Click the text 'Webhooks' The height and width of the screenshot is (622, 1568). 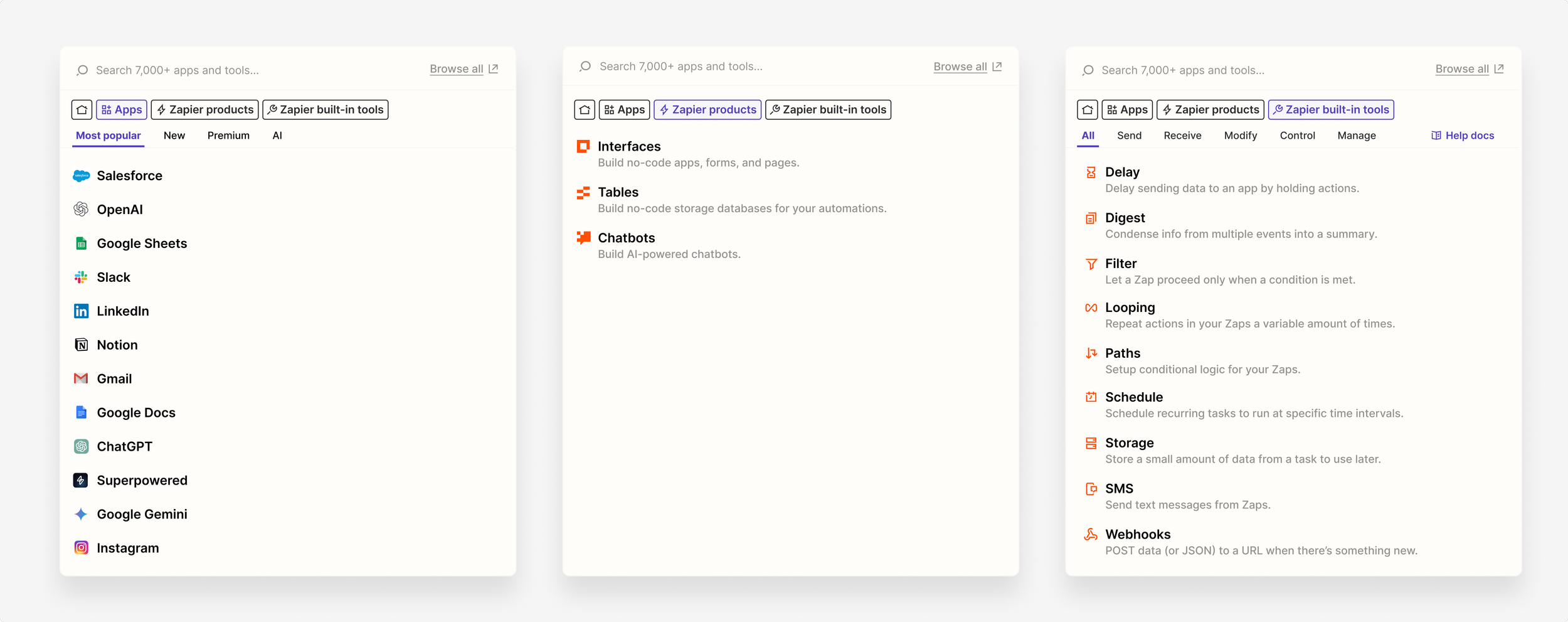(x=1138, y=534)
